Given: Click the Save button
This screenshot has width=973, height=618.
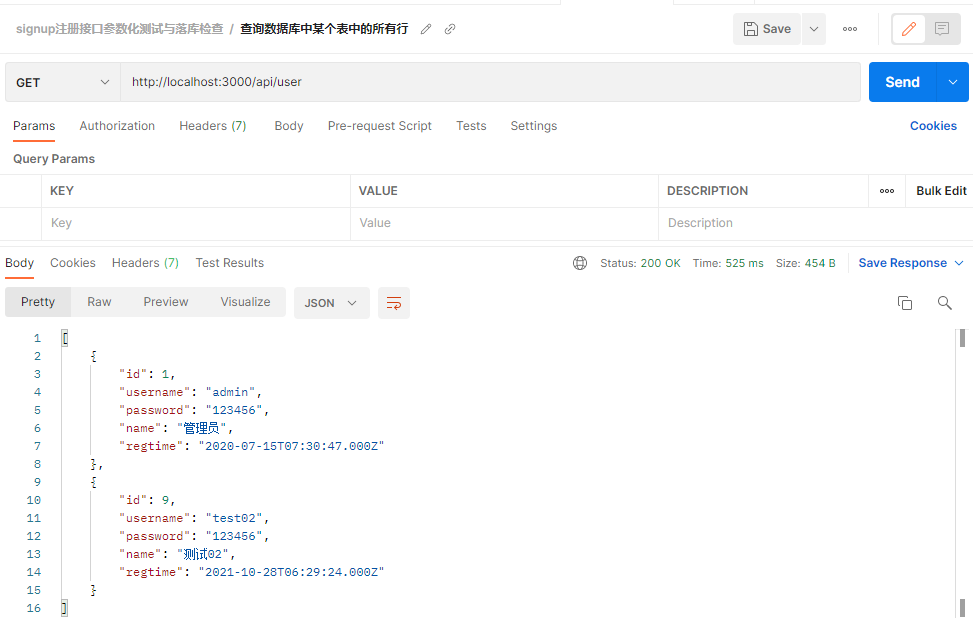Looking at the screenshot, I should coord(767,29).
